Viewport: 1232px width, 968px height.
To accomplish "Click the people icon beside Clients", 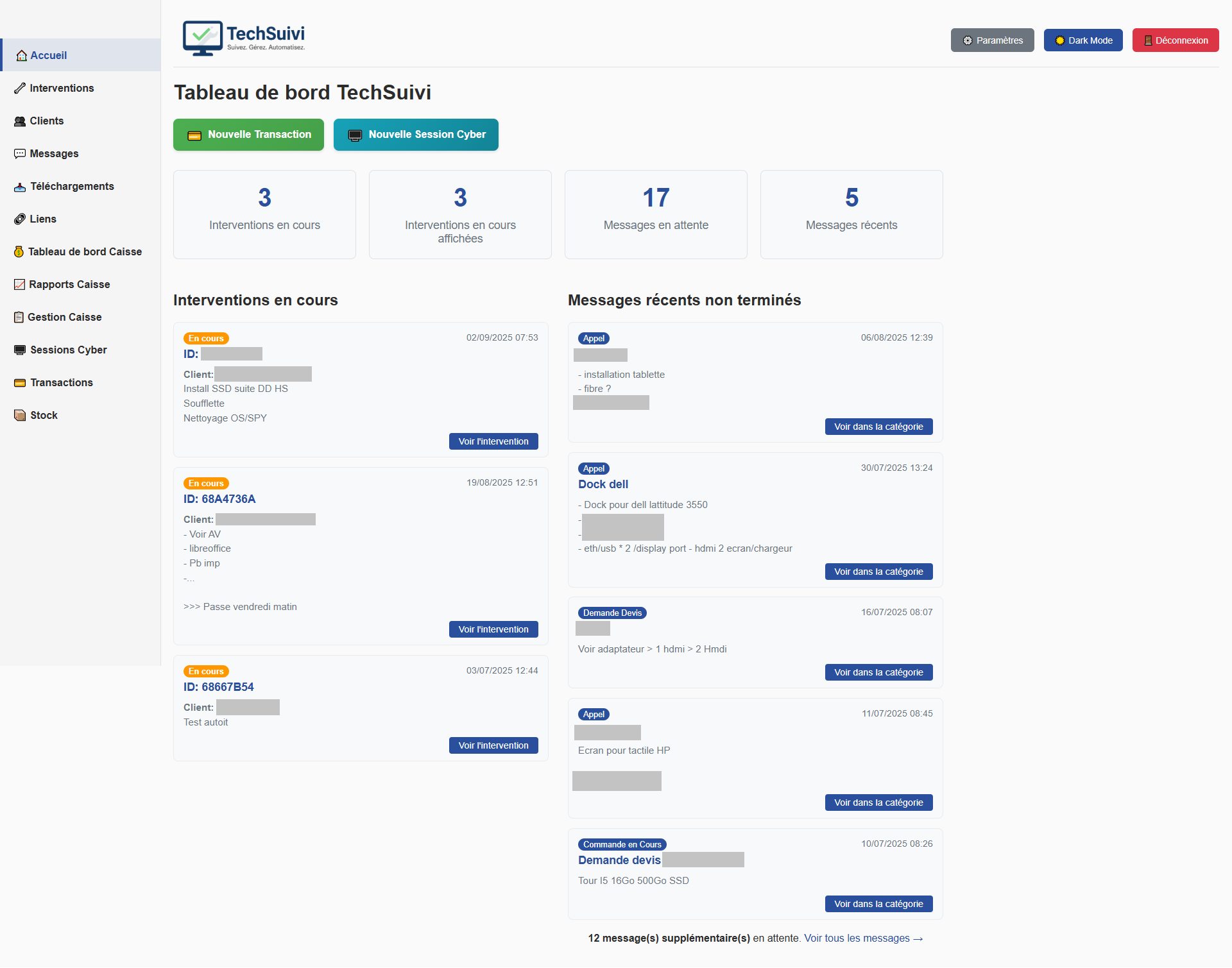I will pyautogui.click(x=20, y=121).
